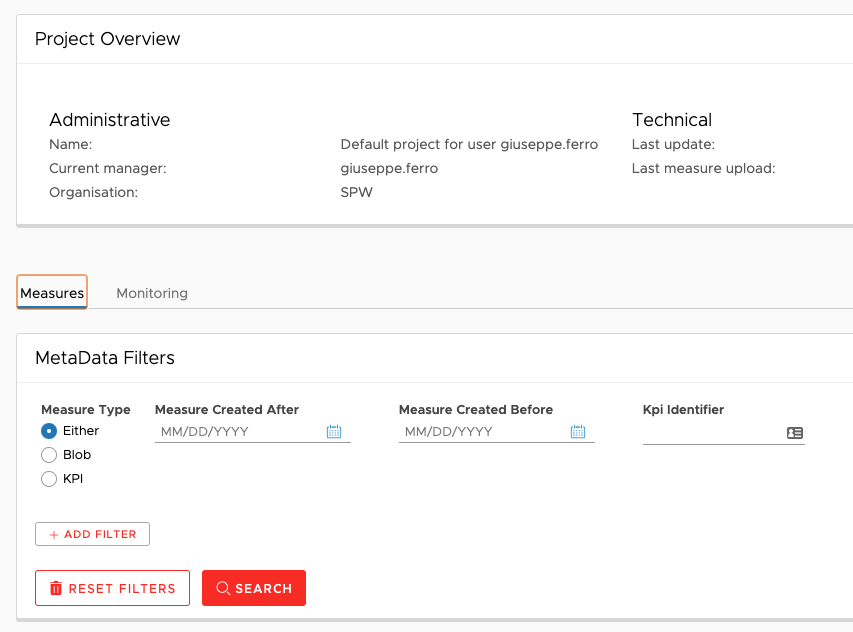
Task: Click the Kpi Identifier card icon
Action: coord(795,433)
